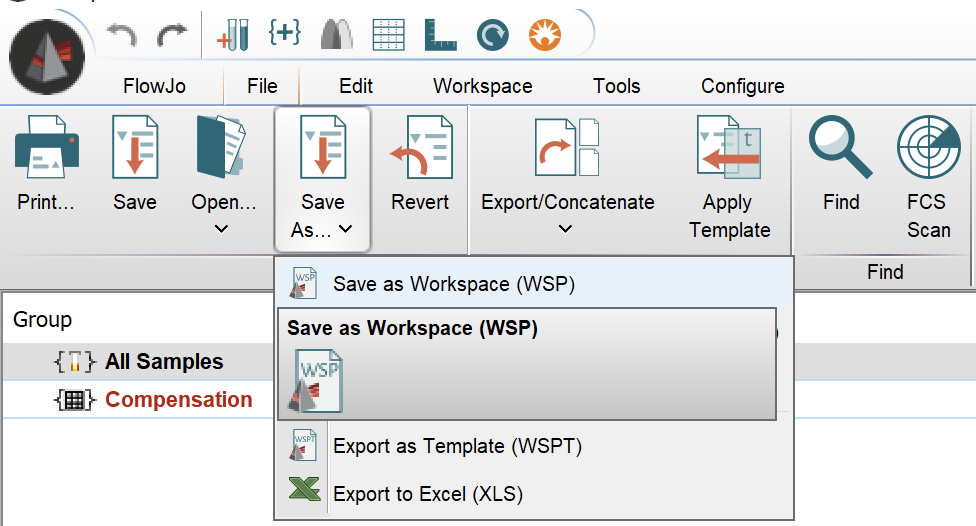976x526 pixels.
Task: Click the Print printer icon
Action: pyautogui.click(x=47, y=148)
